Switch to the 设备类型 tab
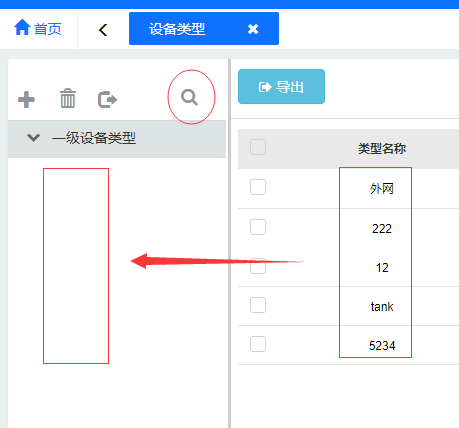The width and height of the screenshot is (459, 428). (x=177, y=29)
